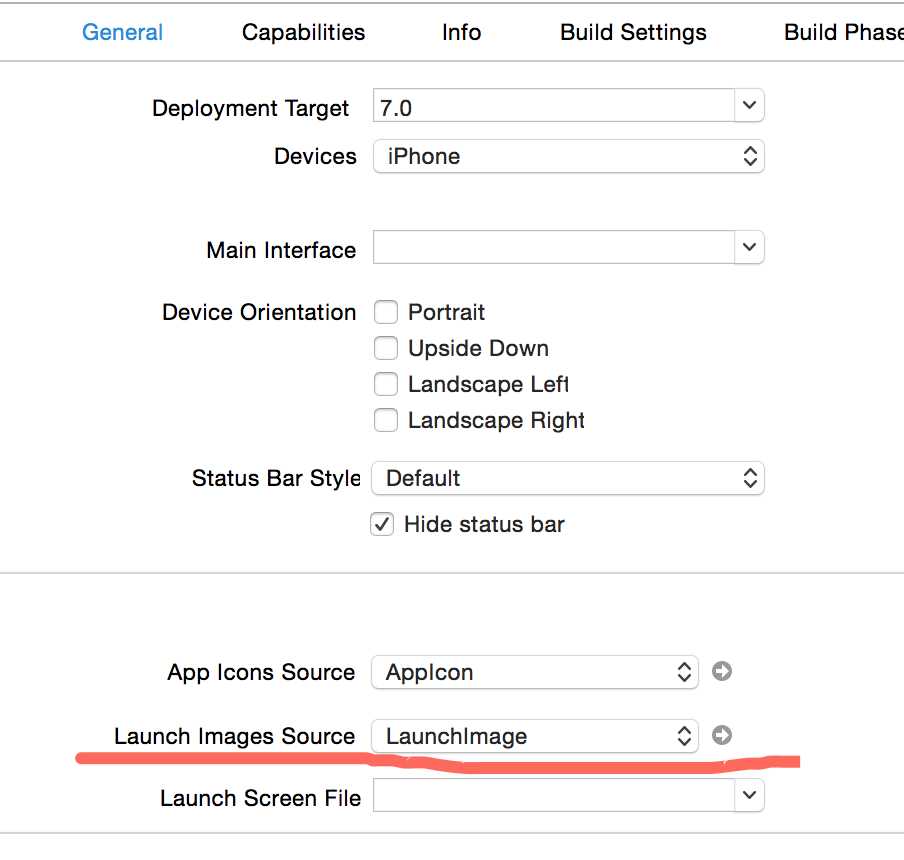Expand the Main Interface dropdown arrow
Screen dimensions: 904x860
tap(749, 247)
